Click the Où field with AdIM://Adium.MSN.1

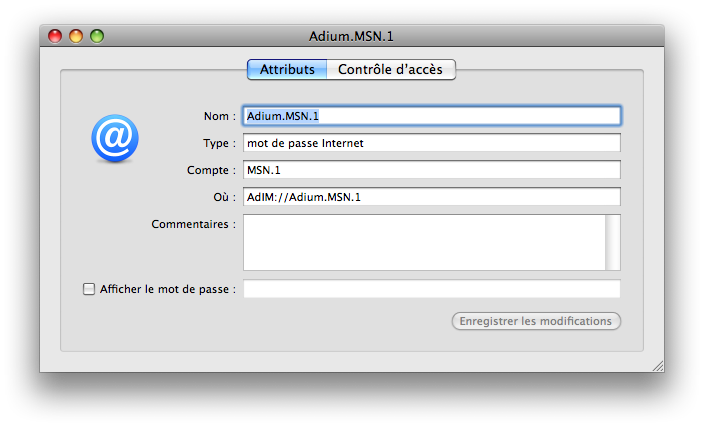tap(432, 197)
